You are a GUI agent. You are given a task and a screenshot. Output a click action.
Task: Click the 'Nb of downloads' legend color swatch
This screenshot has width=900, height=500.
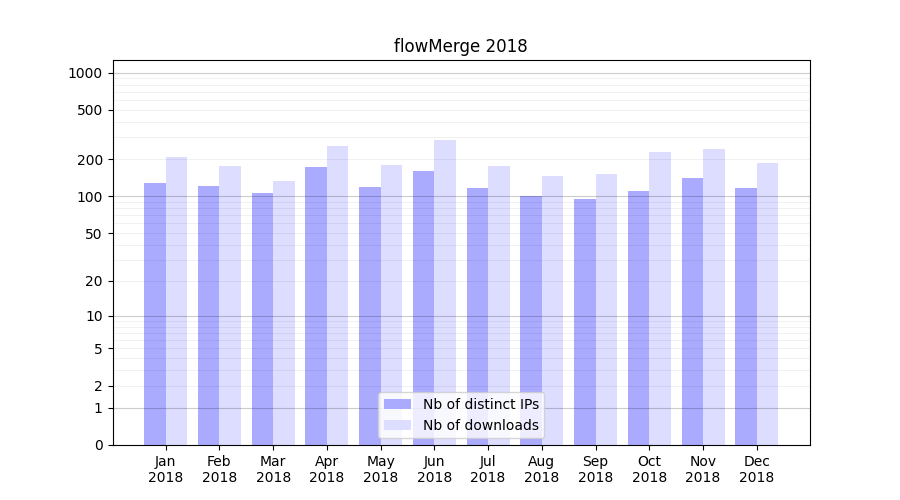click(397, 425)
